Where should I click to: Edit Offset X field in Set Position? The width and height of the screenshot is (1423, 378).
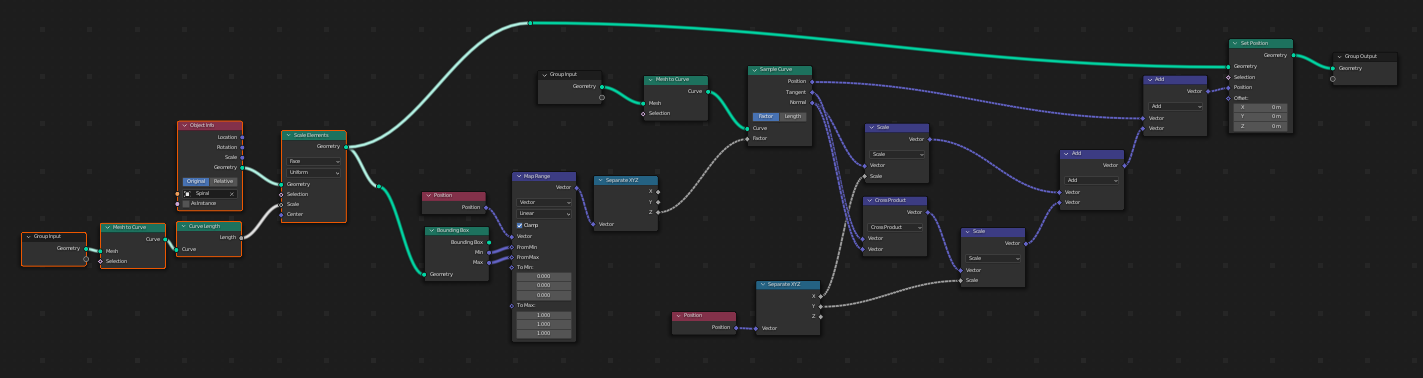[x=1261, y=107]
